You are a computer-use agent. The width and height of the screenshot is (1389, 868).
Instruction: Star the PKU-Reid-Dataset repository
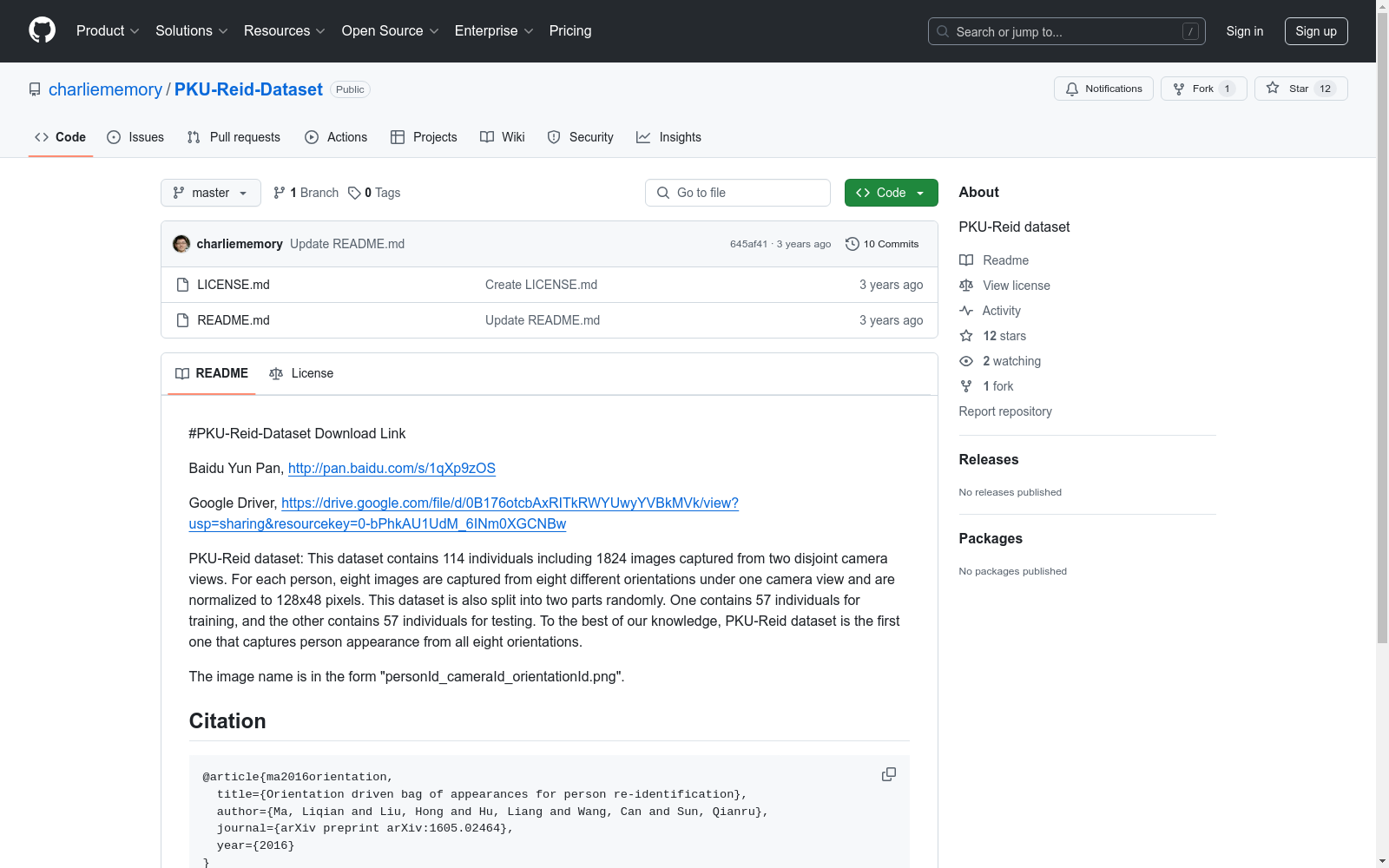(x=1300, y=89)
